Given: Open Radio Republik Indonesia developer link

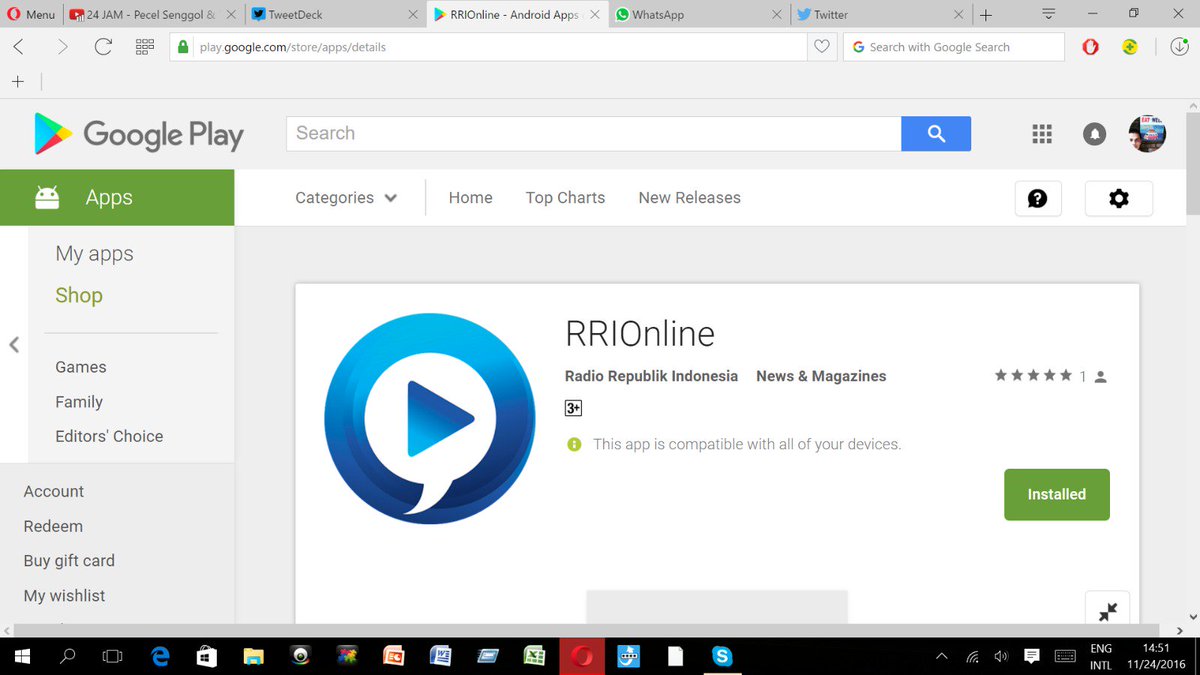Looking at the screenshot, I should click(x=651, y=376).
